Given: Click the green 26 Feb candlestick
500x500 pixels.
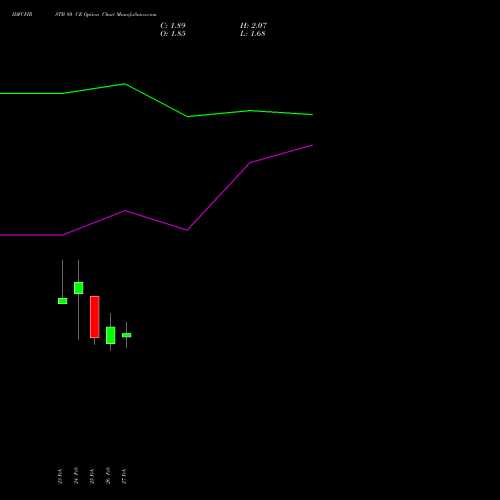Looking at the screenshot, I should point(111,335).
